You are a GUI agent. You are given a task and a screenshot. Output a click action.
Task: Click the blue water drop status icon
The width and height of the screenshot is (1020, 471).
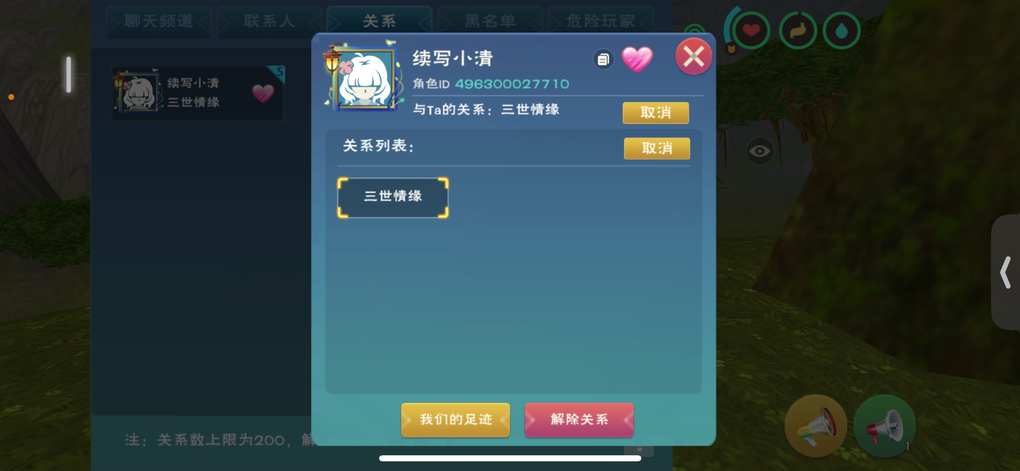(842, 31)
